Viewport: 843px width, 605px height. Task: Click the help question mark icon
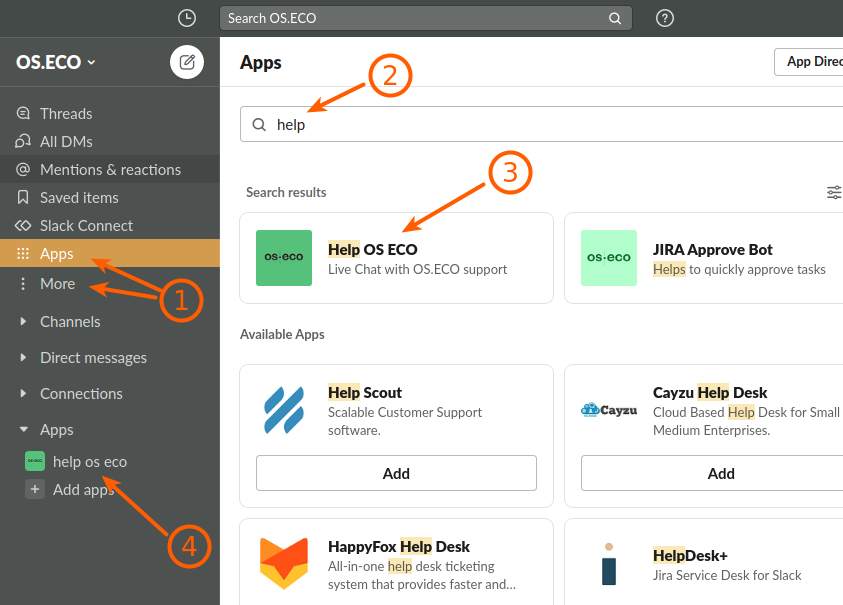pos(665,18)
